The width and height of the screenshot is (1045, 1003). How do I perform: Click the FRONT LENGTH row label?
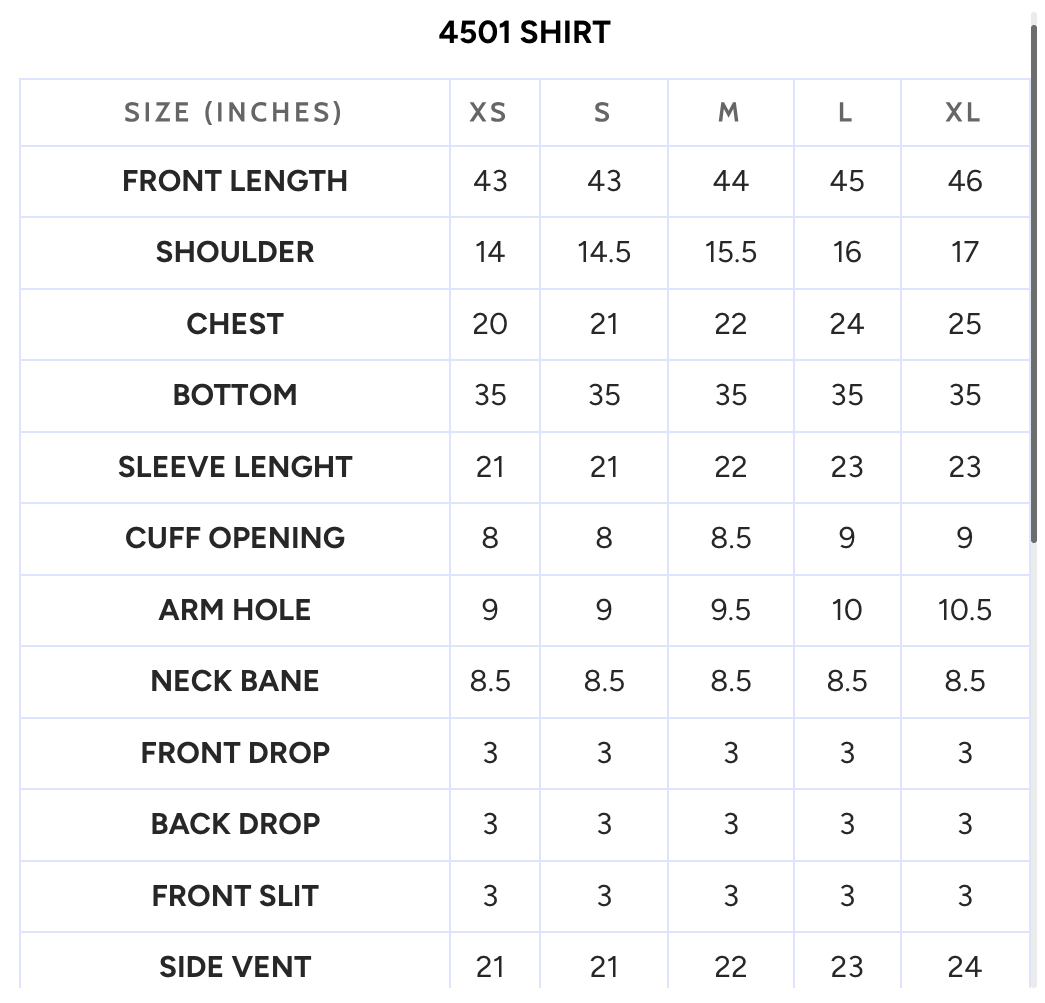click(235, 181)
